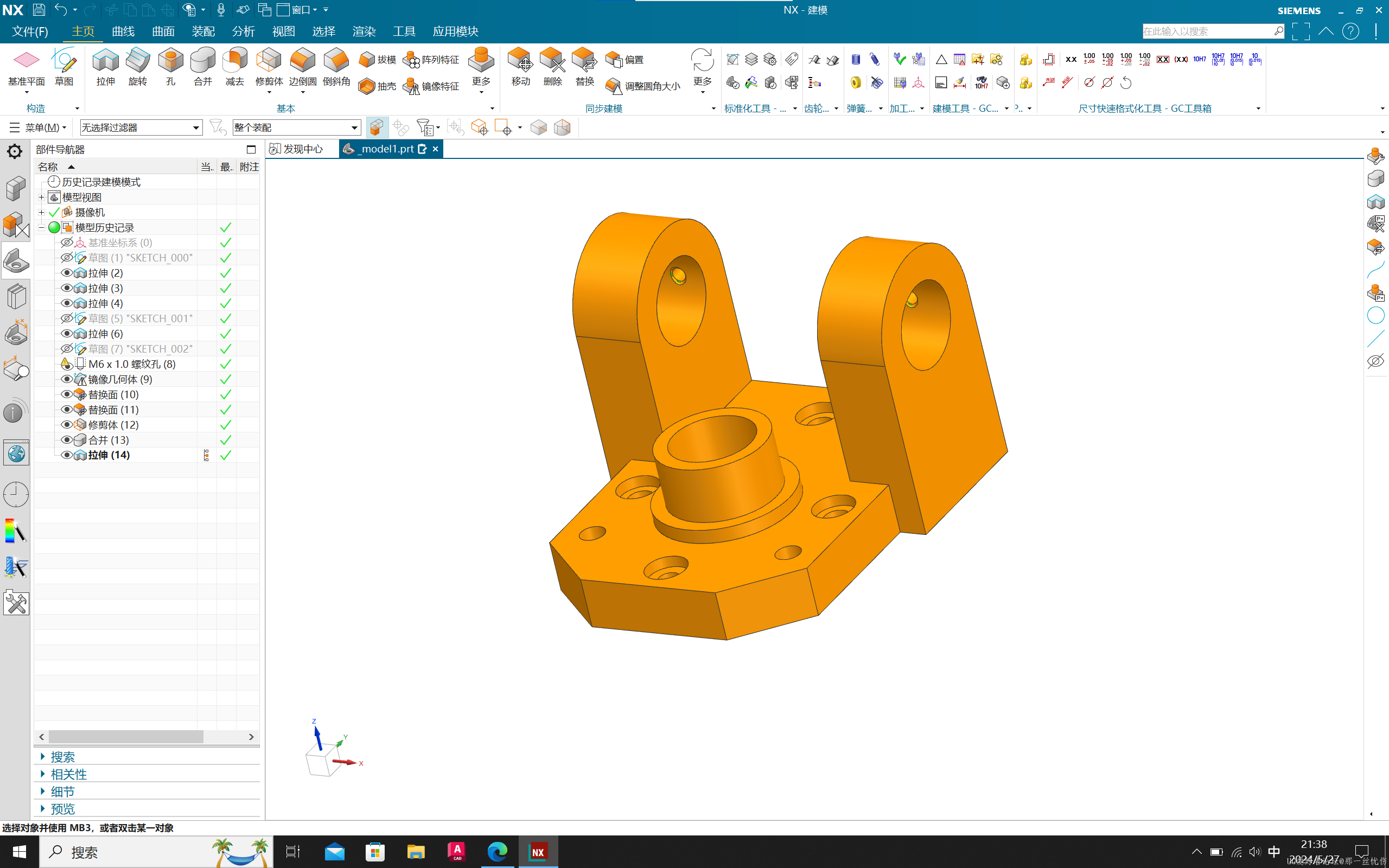Switch to the 装配 ribbon tab
This screenshot has height=868, width=1389.
tap(203, 31)
